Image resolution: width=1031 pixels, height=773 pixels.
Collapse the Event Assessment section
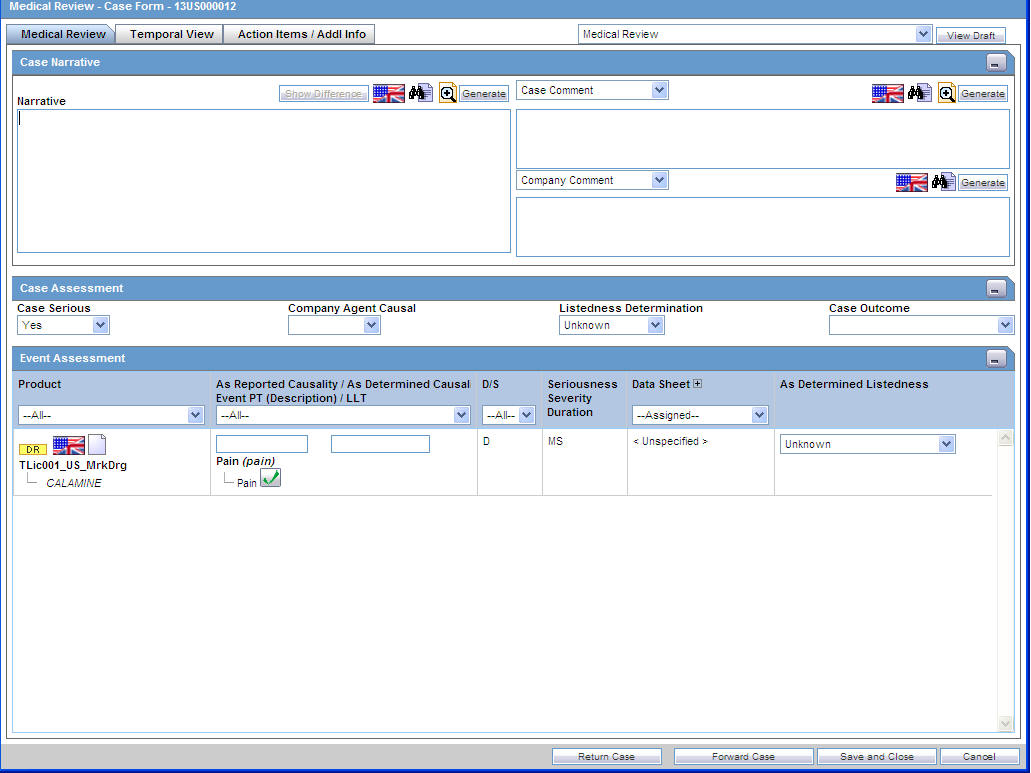pyautogui.click(x=996, y=359)
